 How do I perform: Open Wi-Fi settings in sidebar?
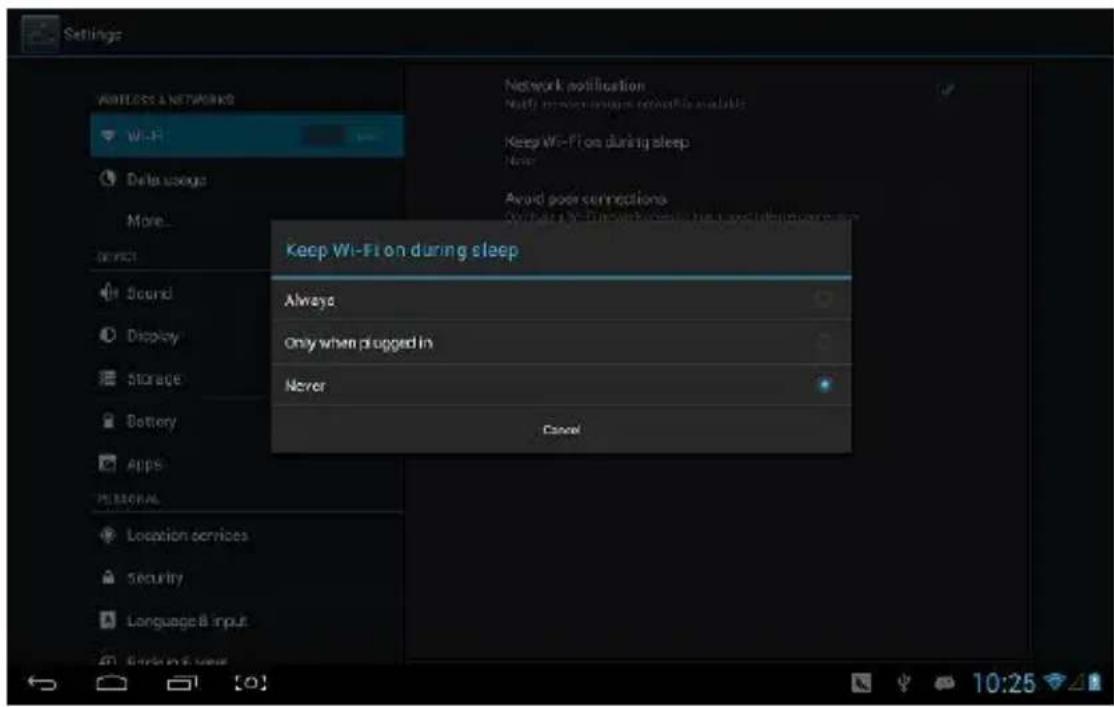(247, 135)
